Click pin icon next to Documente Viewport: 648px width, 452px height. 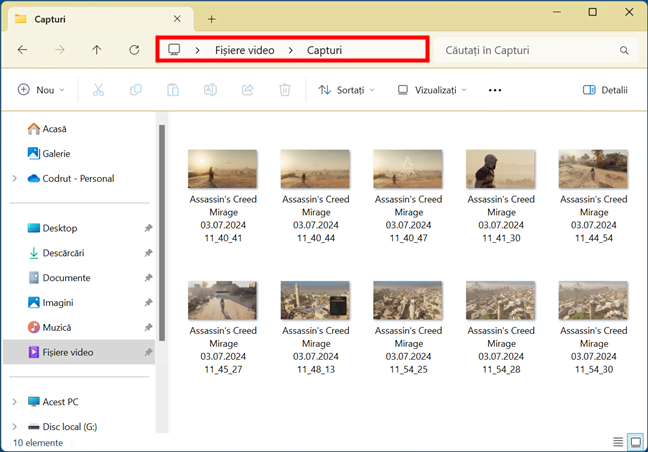(x=148, y=277)
